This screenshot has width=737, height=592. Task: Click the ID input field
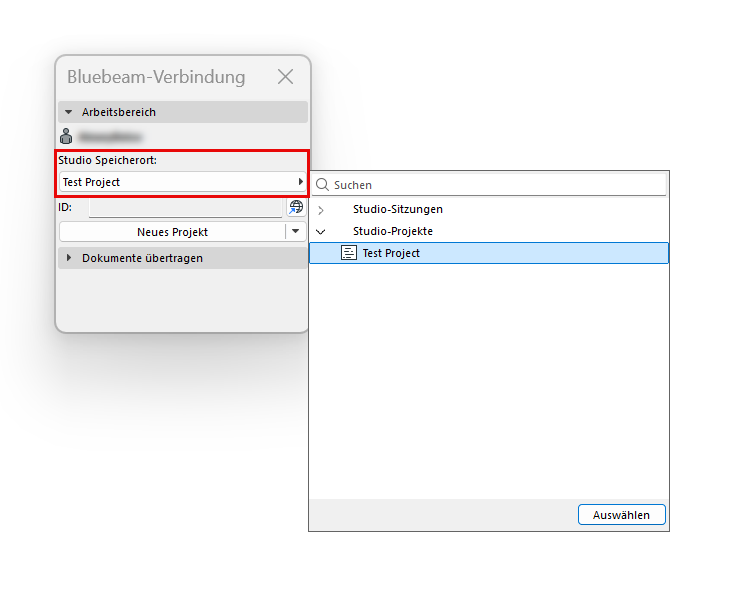pos(185,207)
